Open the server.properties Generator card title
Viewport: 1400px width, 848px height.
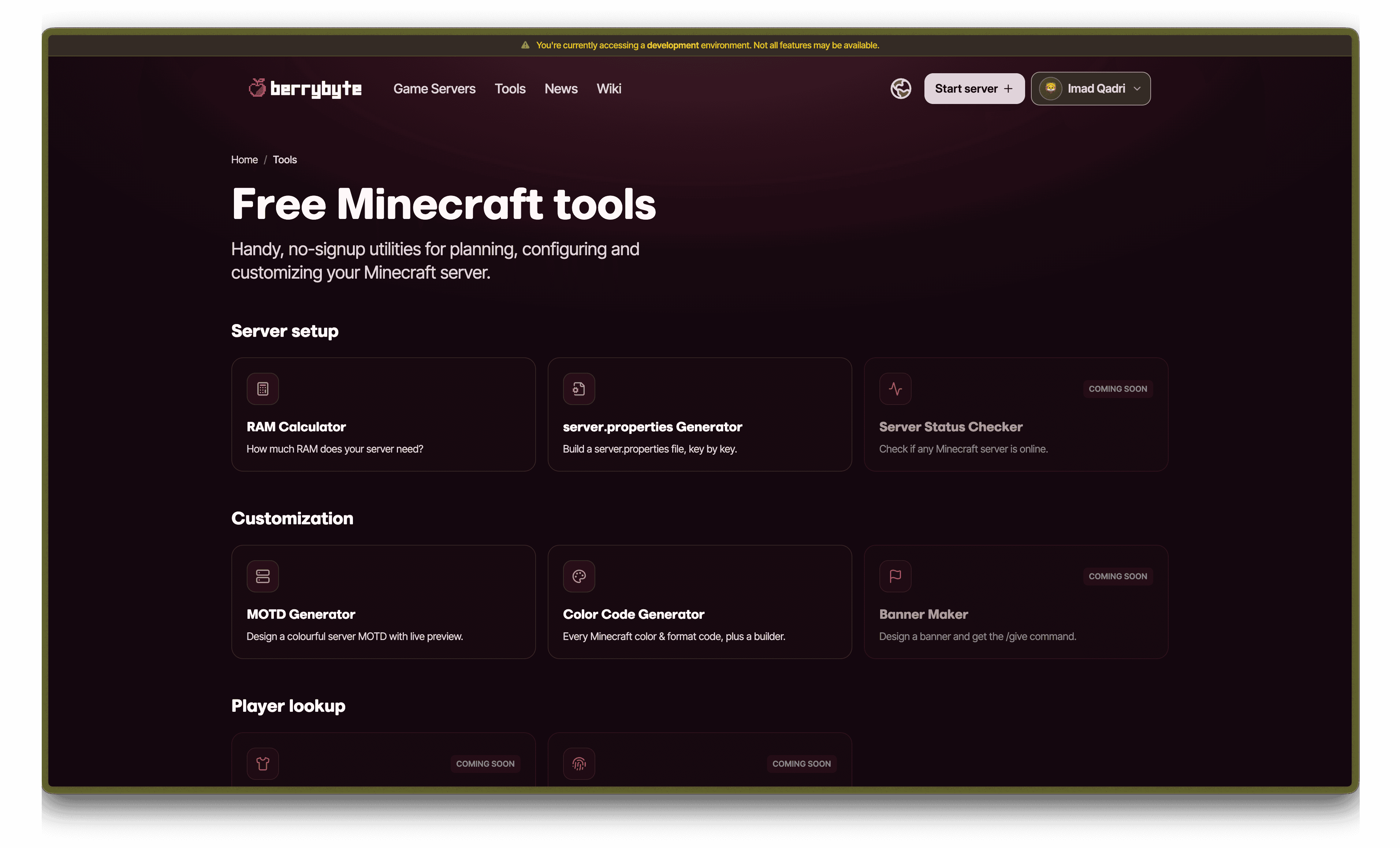652,427
